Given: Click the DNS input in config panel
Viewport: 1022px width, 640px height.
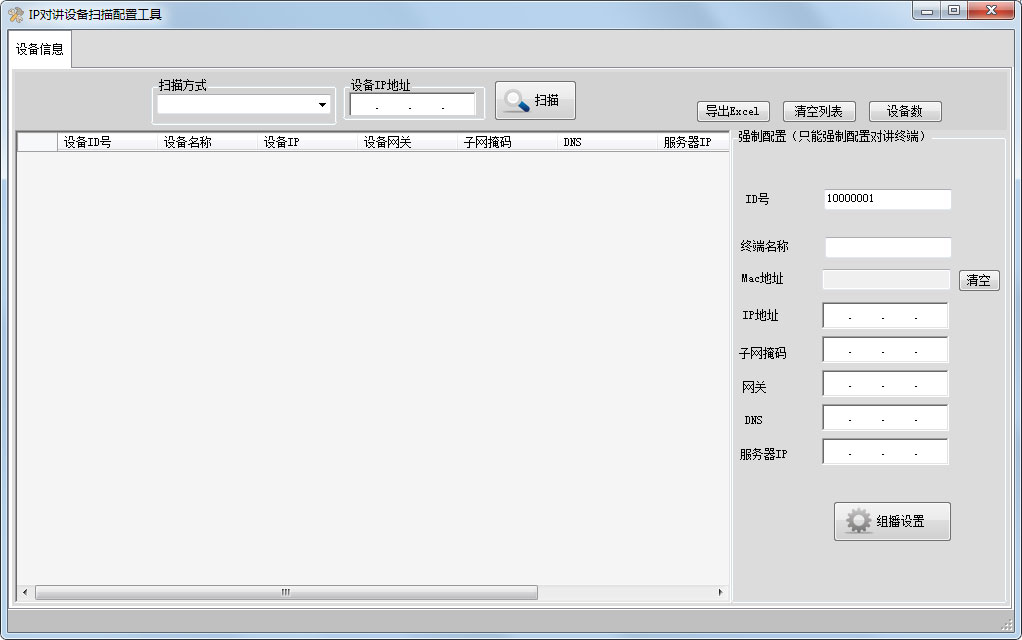Looking at the screenshot, I should click(x=885, y=419).
